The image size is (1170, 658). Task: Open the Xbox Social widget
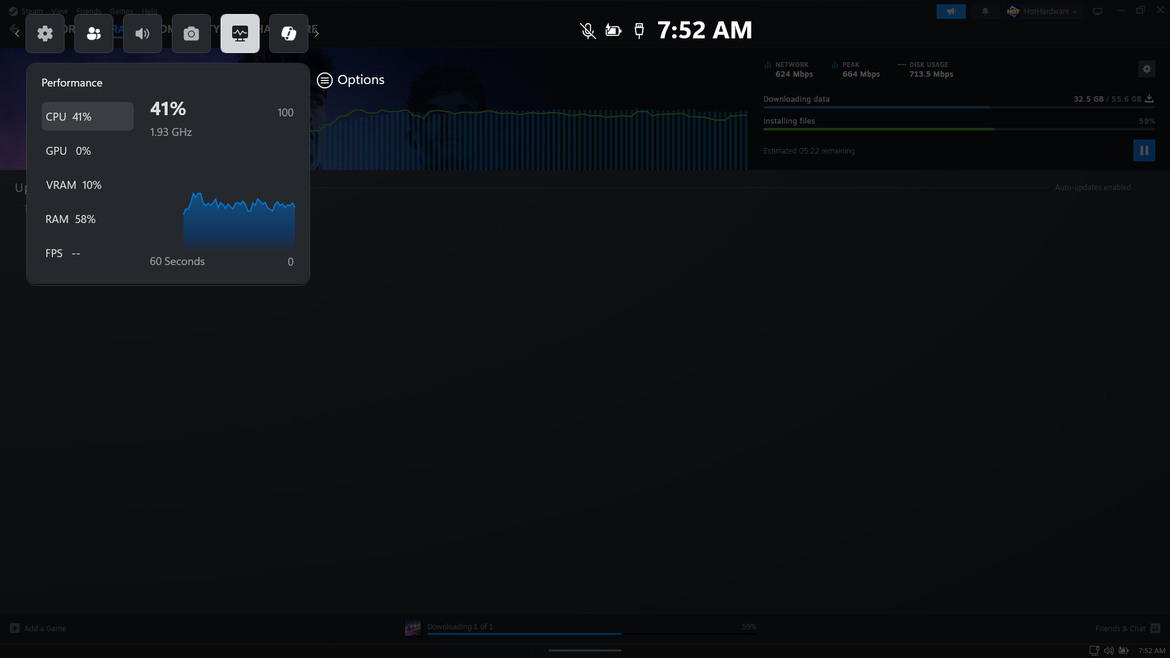[94, 34]
